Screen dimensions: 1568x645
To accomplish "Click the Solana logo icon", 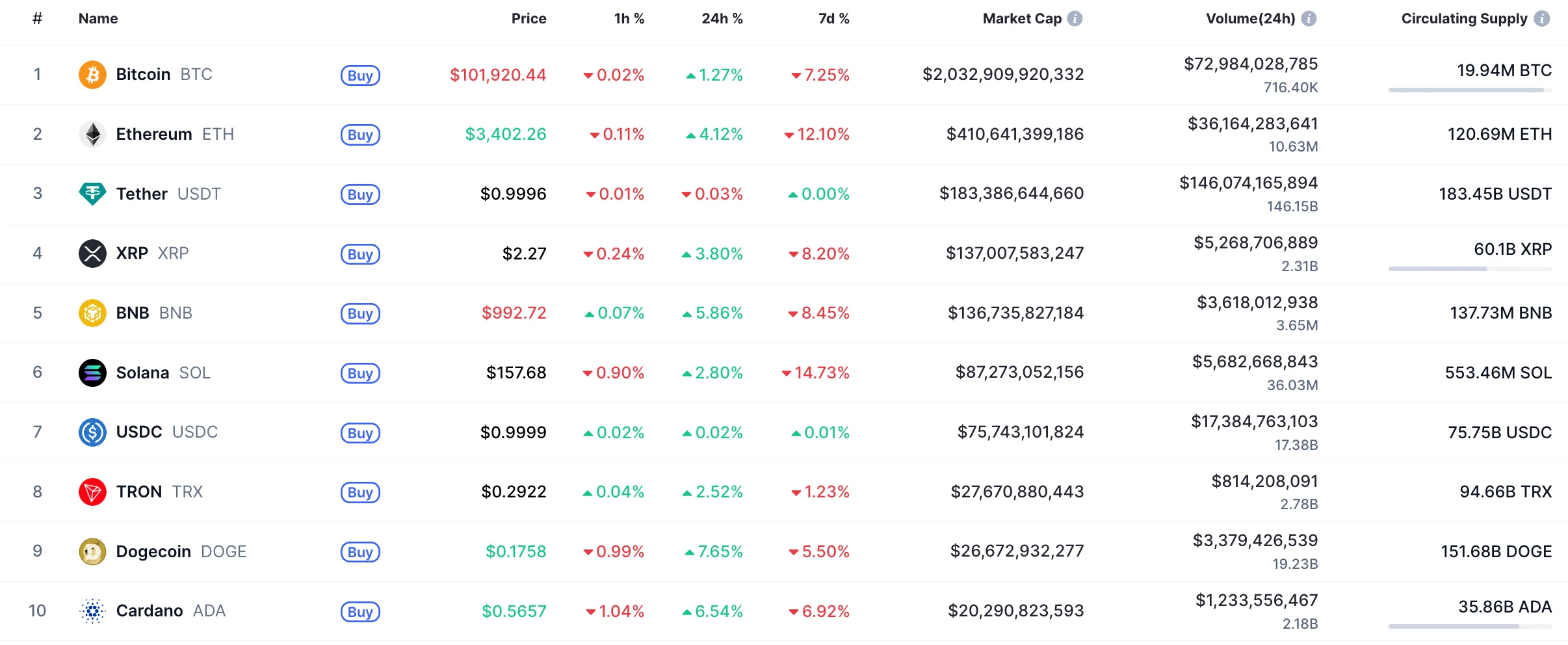I will (x=92, y=373).
